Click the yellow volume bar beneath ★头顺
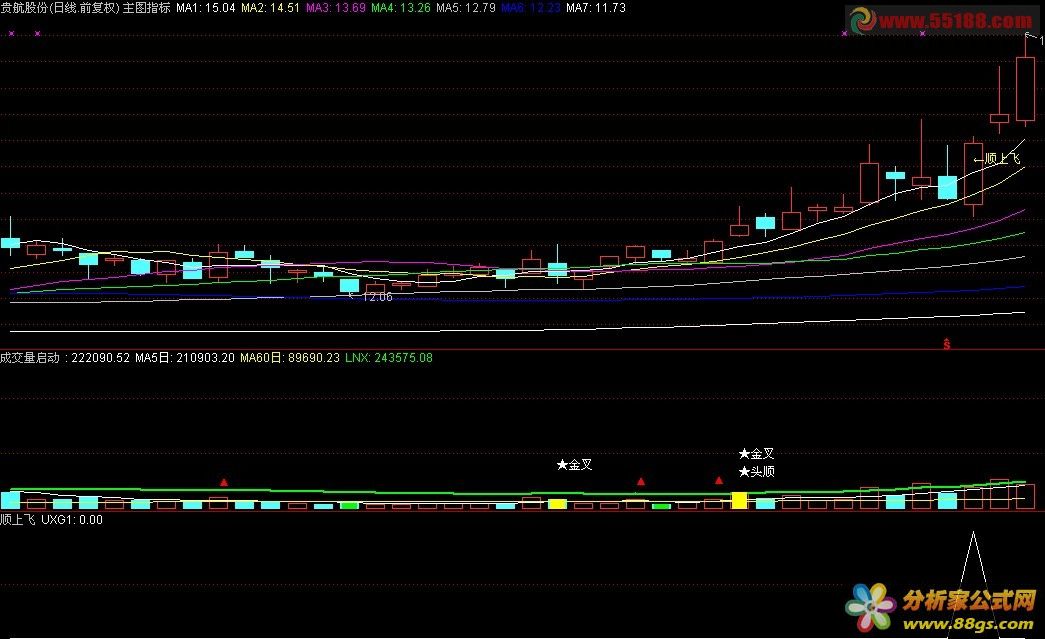 (739, 501)
